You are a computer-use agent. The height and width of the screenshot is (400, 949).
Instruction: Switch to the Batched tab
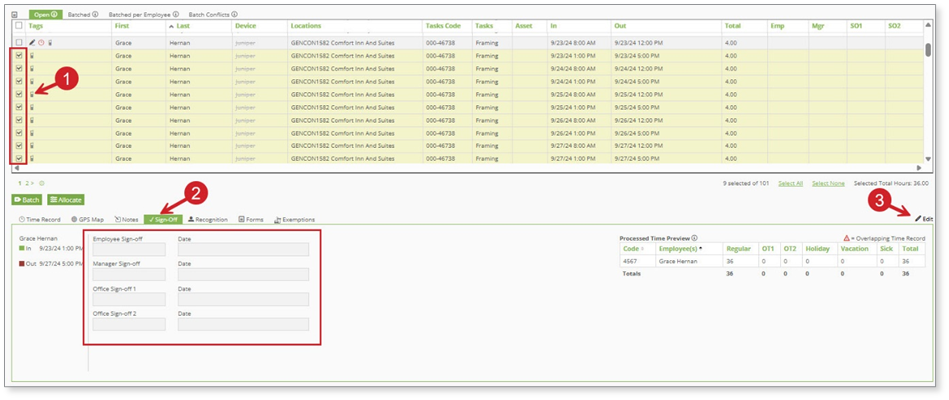tap(80, 15)
